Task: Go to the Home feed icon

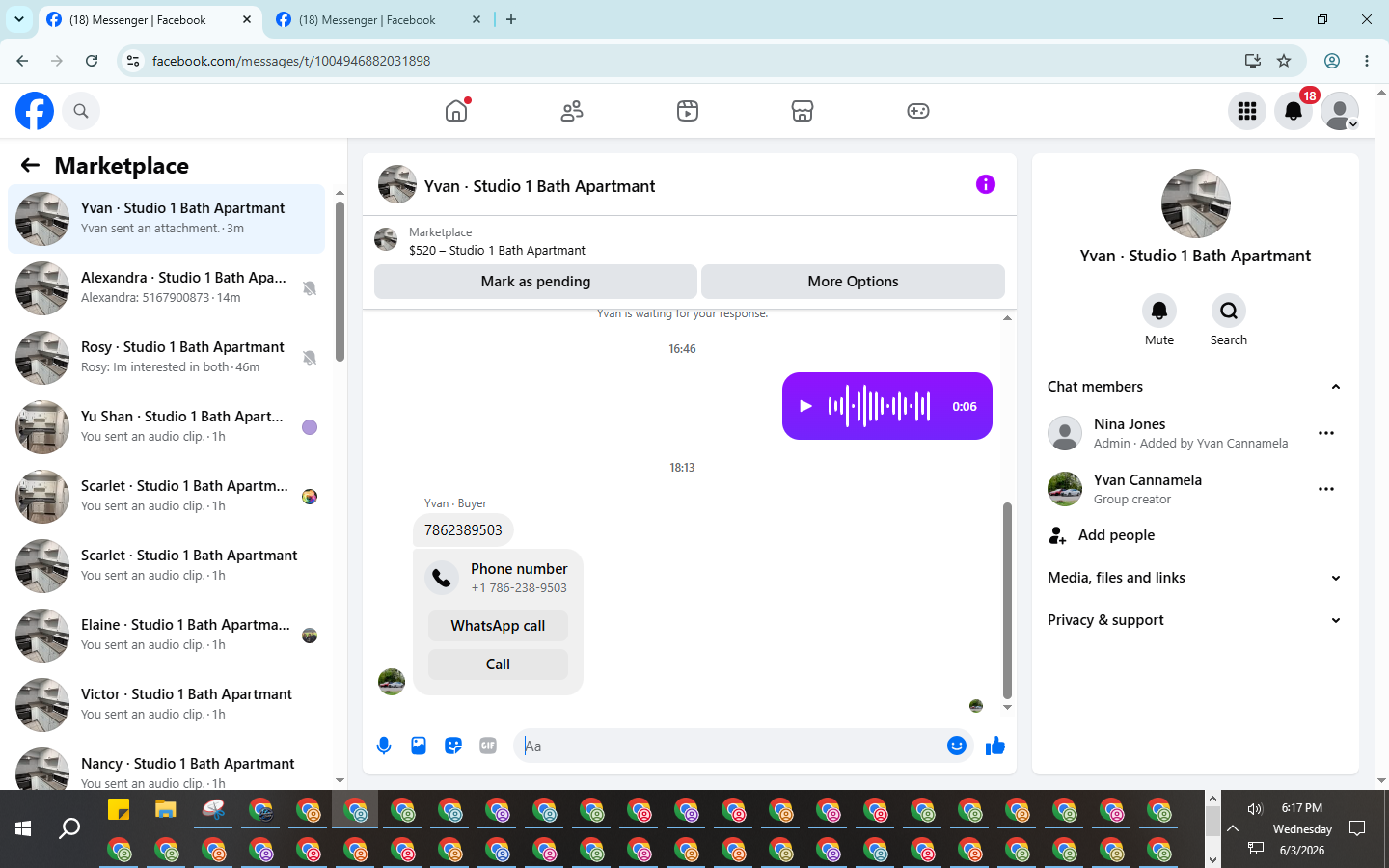Action: pos(456,111)
